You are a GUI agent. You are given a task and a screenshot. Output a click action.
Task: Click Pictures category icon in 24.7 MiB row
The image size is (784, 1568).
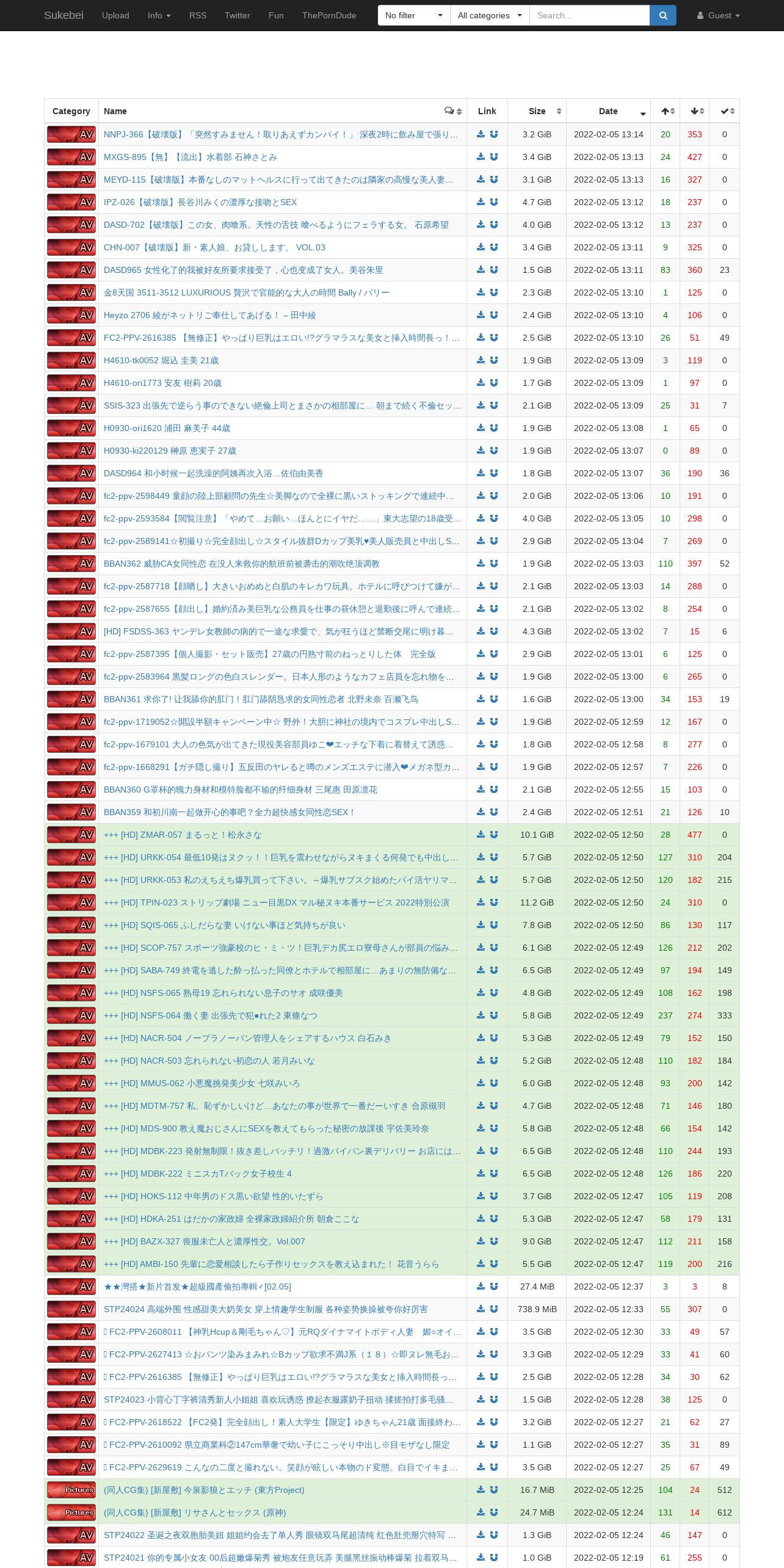click(x=71, y=1512)
